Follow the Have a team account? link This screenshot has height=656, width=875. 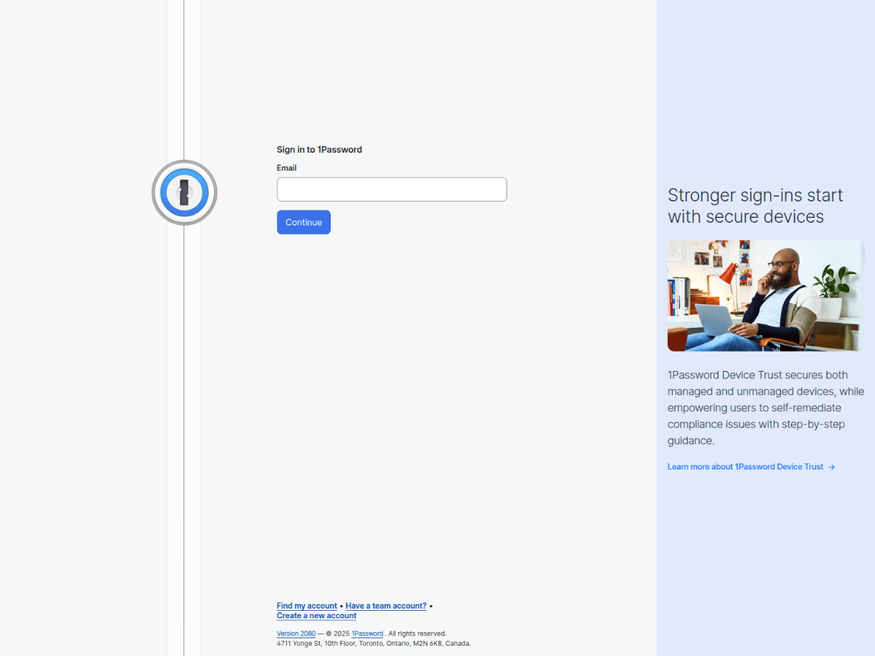[385, 605]
